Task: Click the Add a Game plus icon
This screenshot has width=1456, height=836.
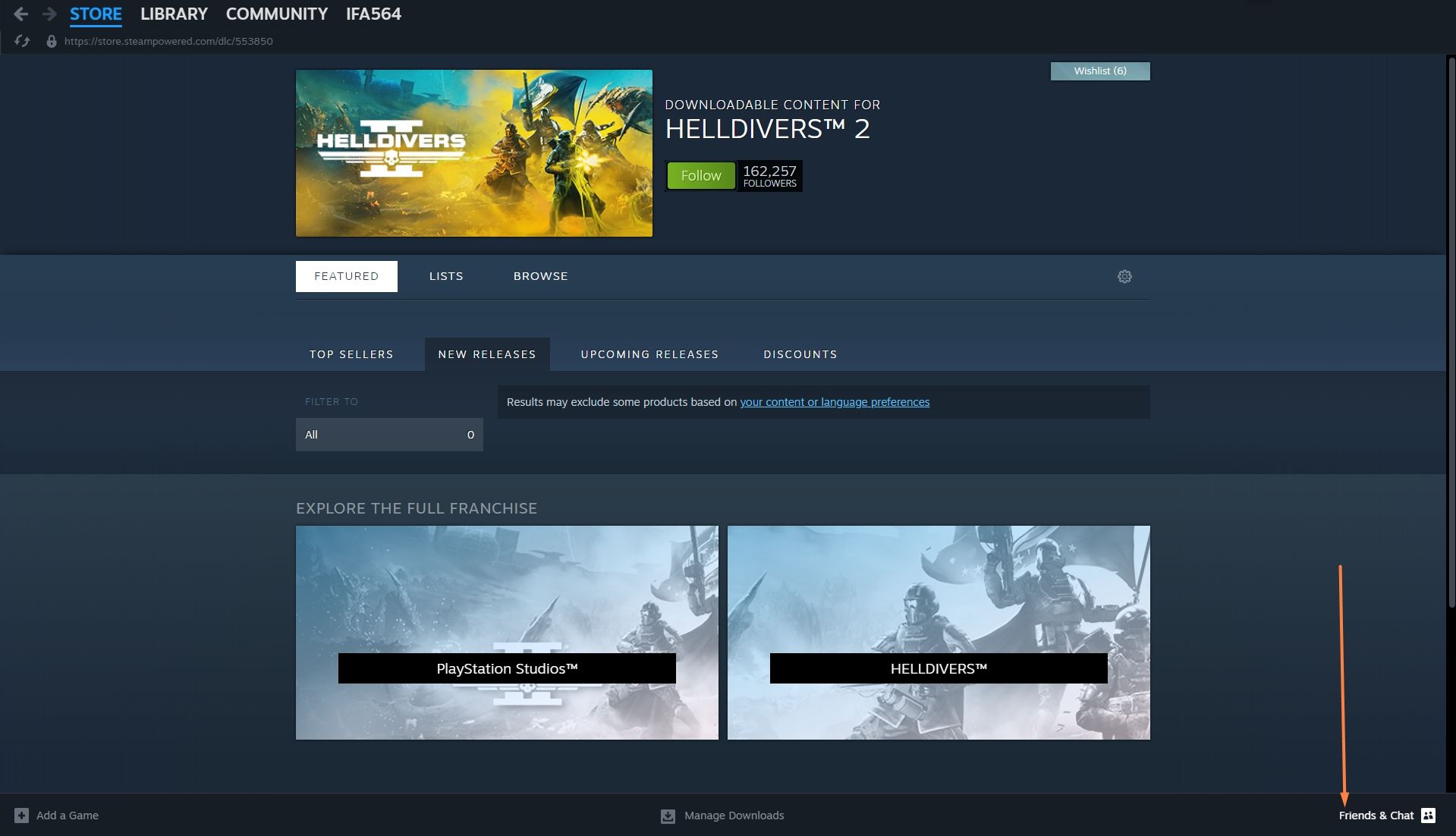Action: [x=21, y=816]
